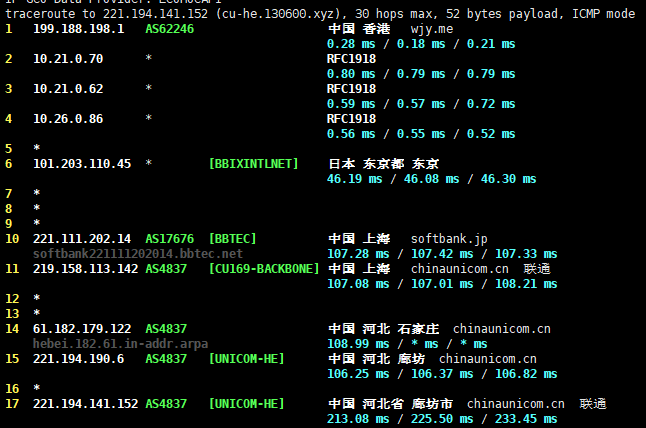Select 101.203.110.45 in hop 6
The width and height of the screenshot is (646, 428).
[x=82, y=164]
